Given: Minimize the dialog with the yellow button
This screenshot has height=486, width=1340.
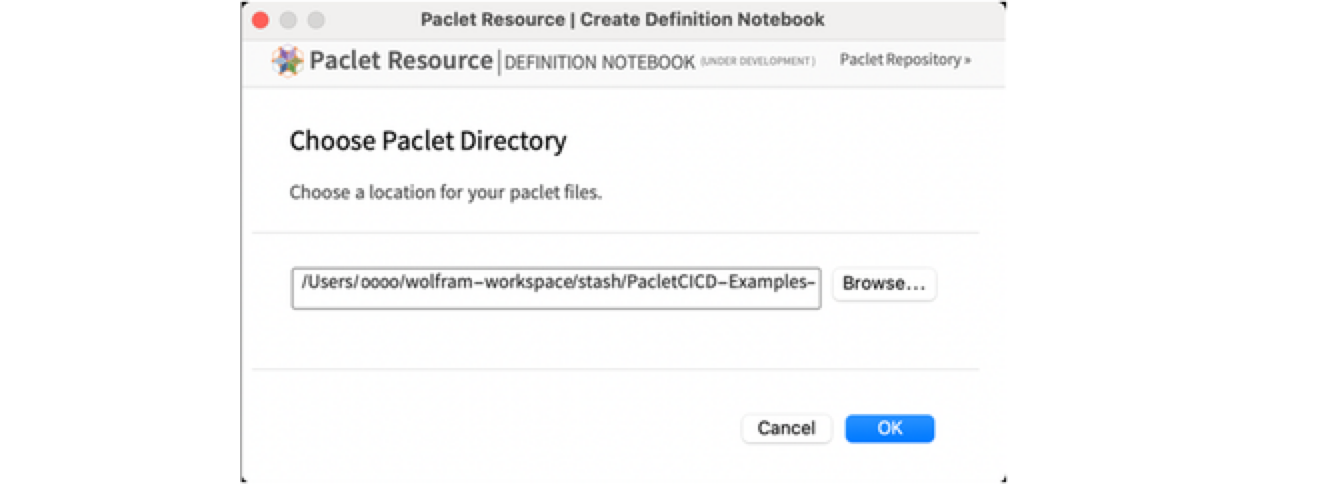Looking at the screenshot, I should pos(288,19).
